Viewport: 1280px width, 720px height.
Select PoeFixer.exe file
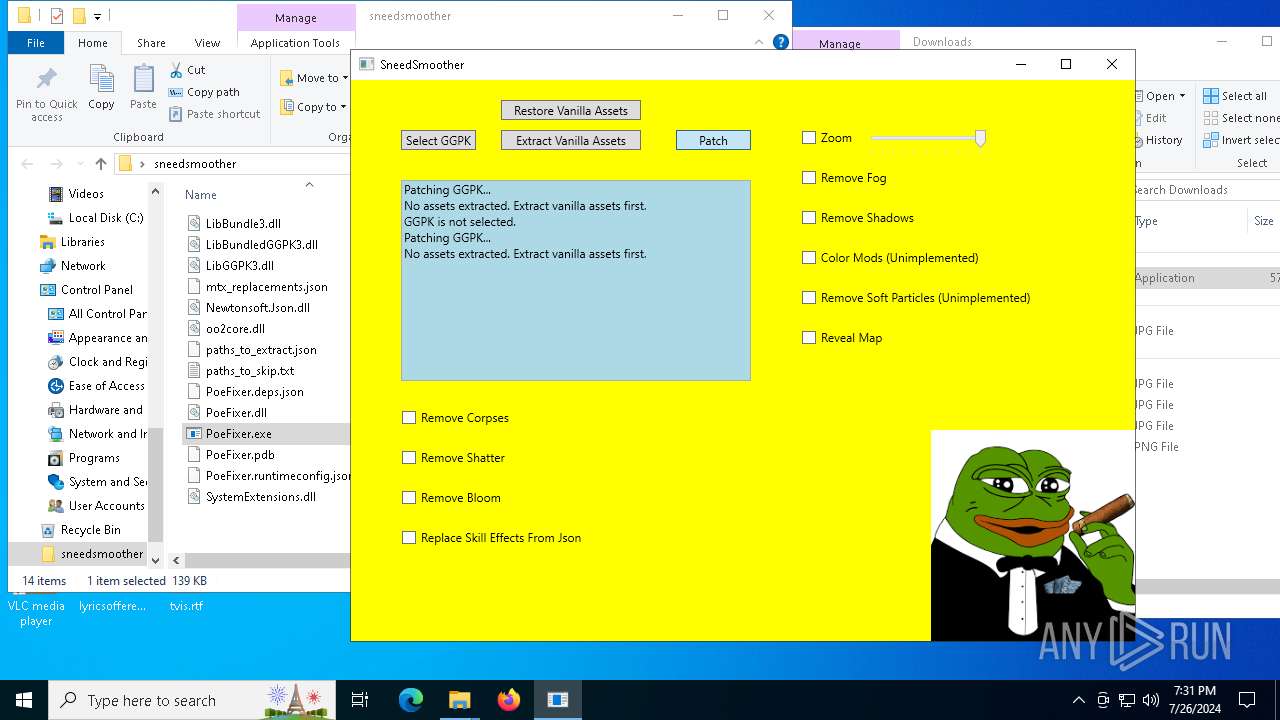tap(238, 434)
